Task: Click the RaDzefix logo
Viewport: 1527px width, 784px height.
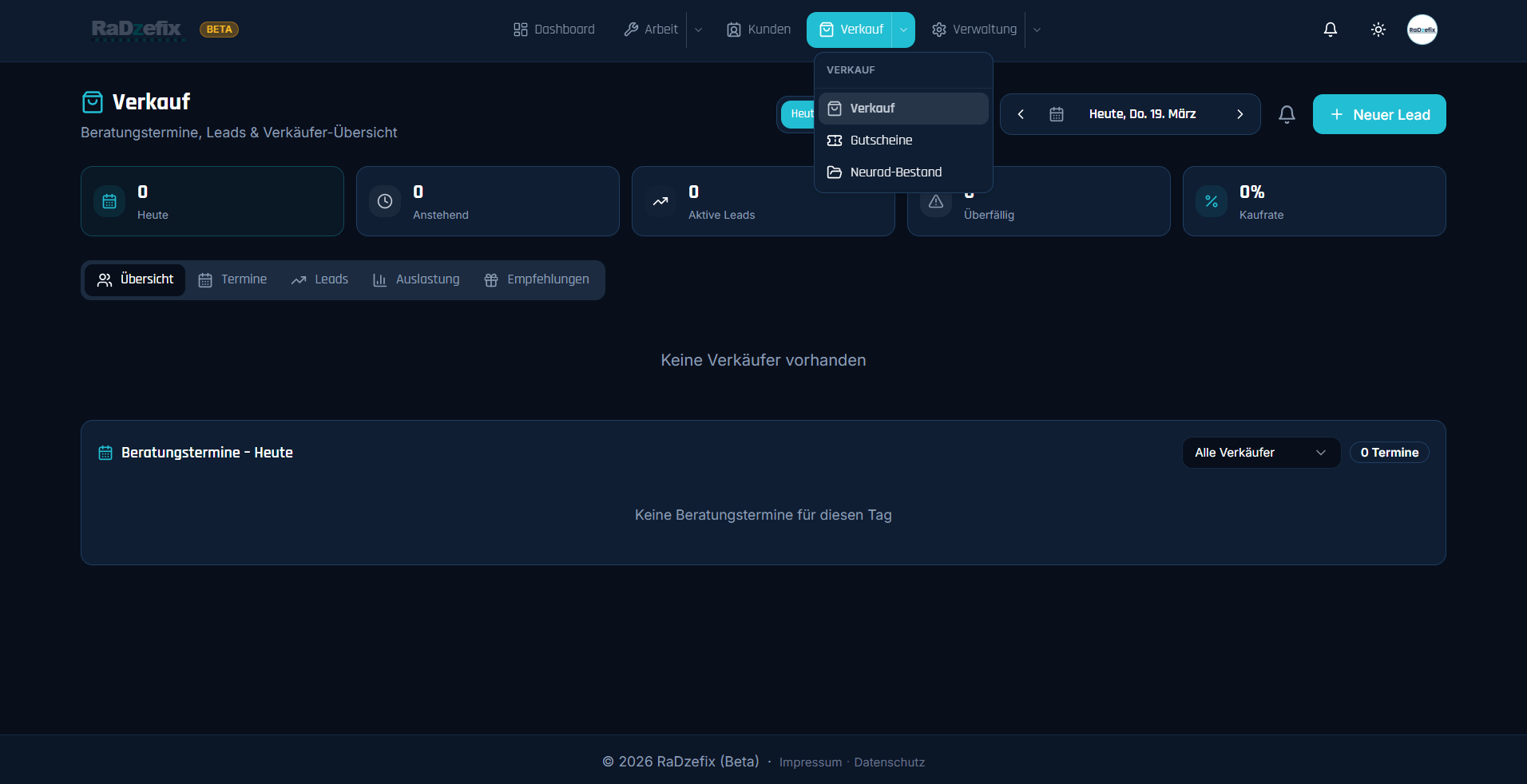Action: 137,30
